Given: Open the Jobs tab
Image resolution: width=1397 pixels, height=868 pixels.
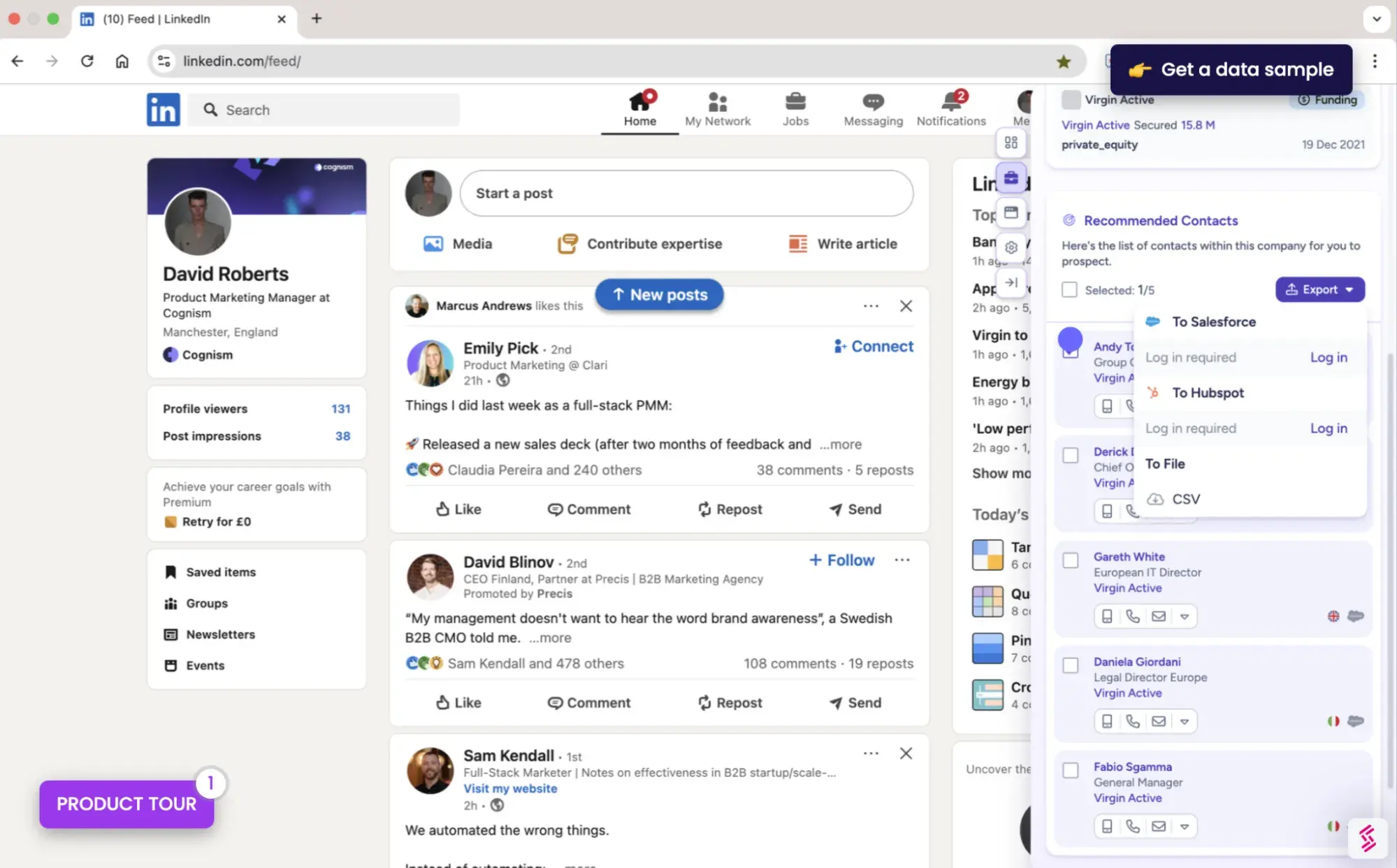Looking at the screenshot, I should point(795,110).
